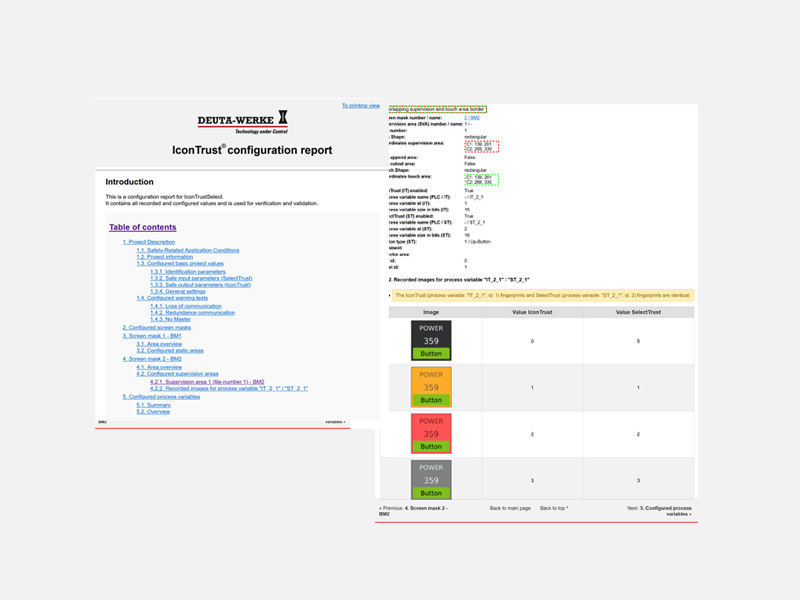
Task: Open '1.3. Configured basic project values'
Action: [x=180, y=263]
